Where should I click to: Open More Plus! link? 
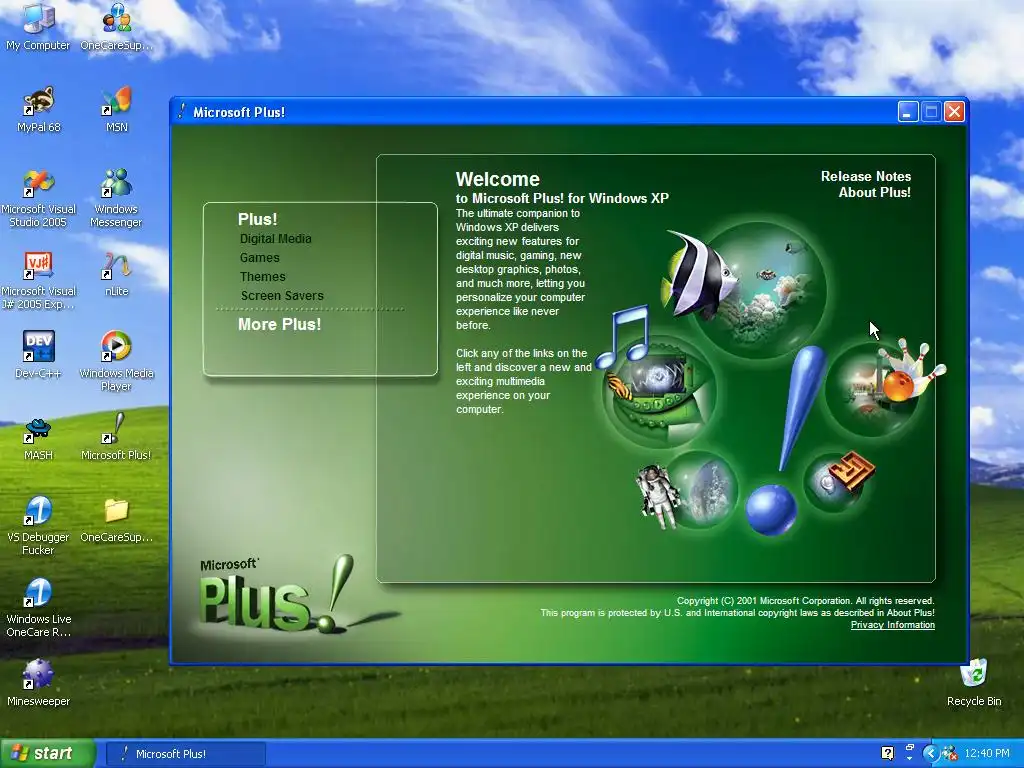coord(280,325)
